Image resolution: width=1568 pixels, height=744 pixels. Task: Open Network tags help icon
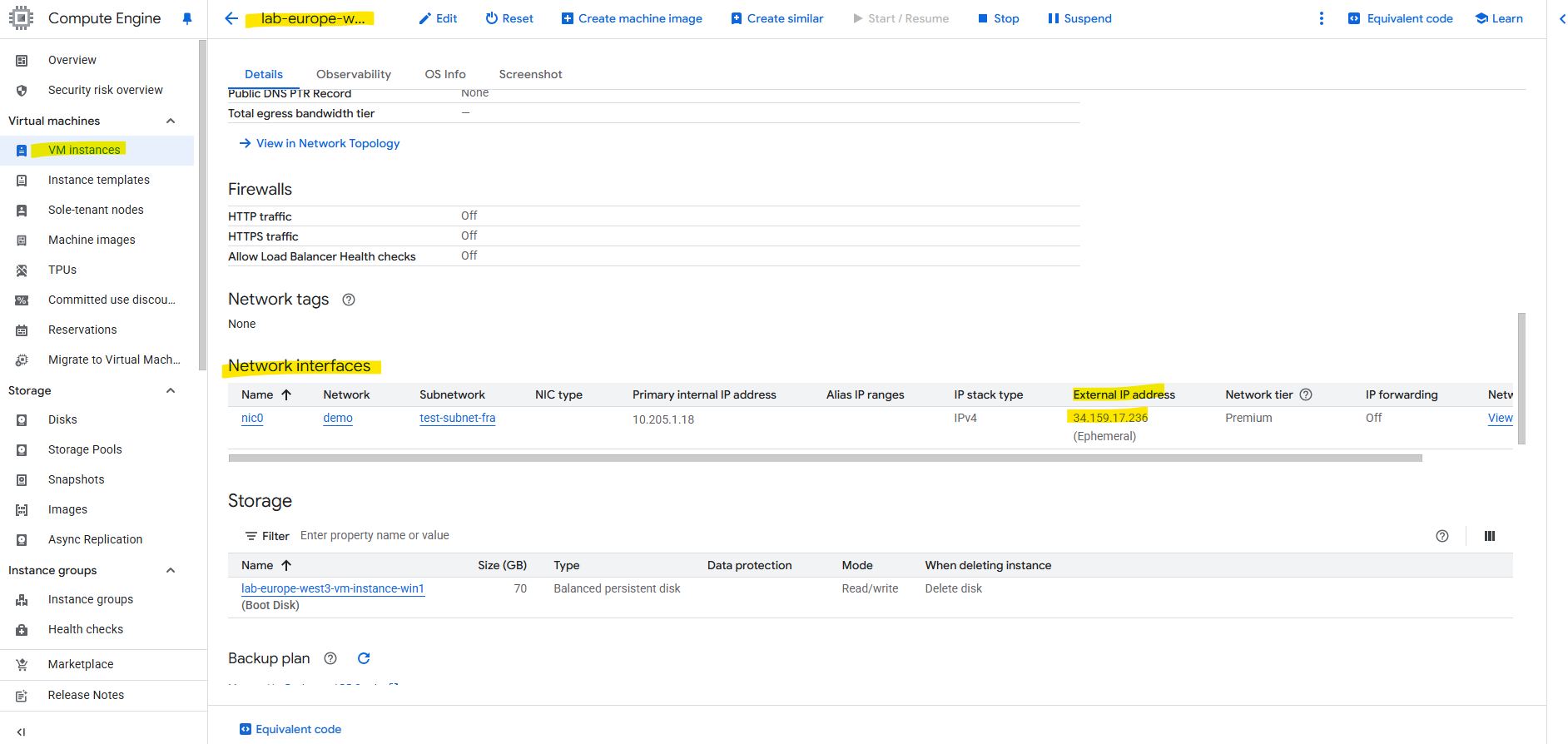[349, 300]
